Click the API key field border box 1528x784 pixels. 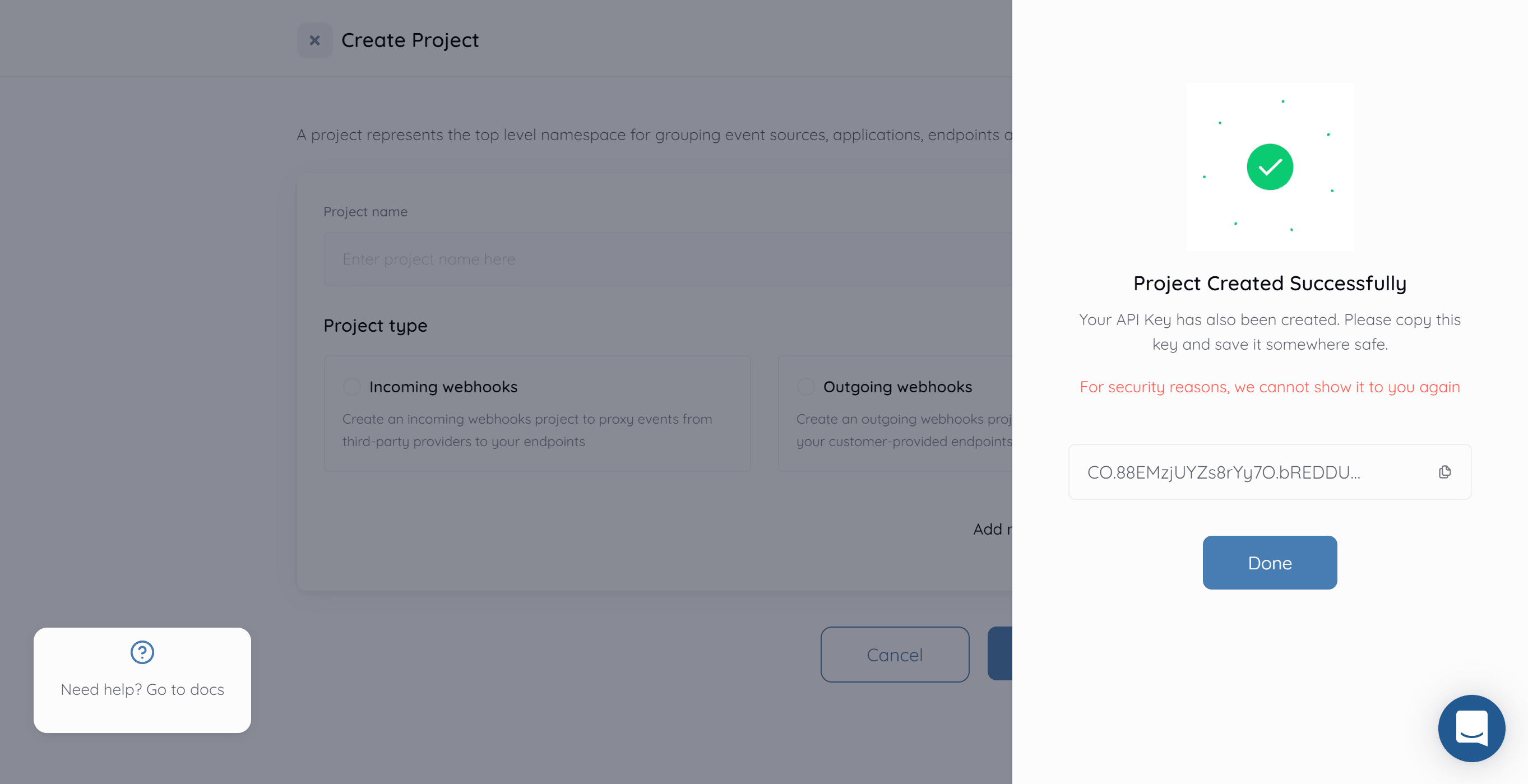[x=1270, y=471]
